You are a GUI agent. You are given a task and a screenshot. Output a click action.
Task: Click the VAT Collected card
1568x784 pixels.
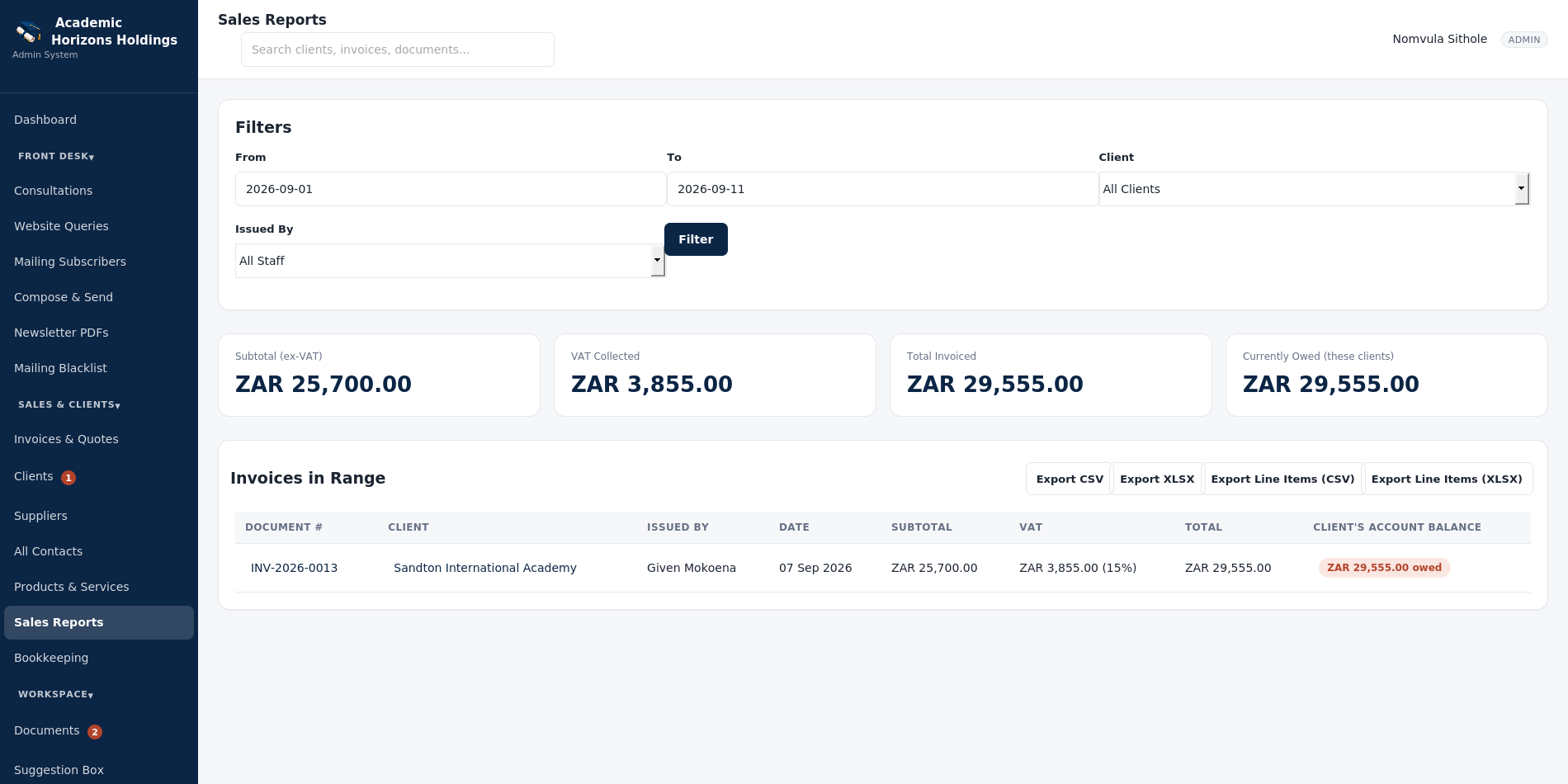715,375
